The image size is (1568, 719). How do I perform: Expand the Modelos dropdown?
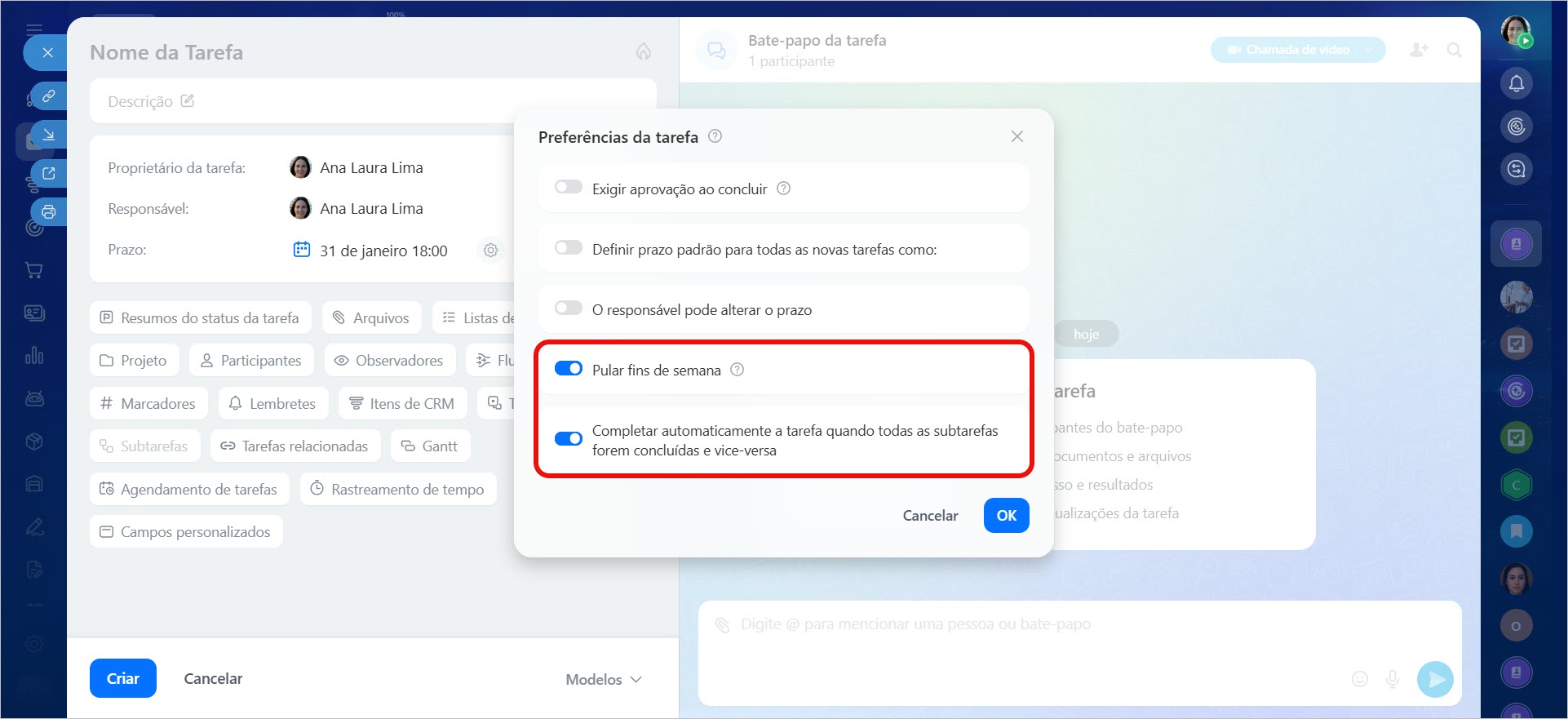click(x=604, y=679)
